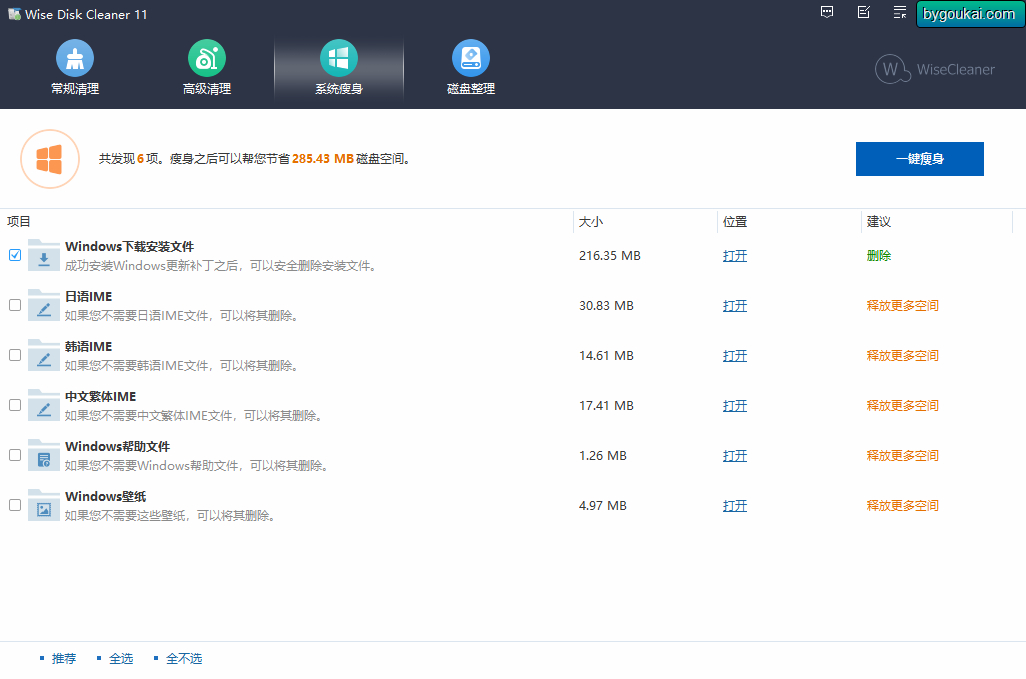Open the 常规清理 broom icon
The width and height of the screenshot is (1026, 679).
coord(75,58)
